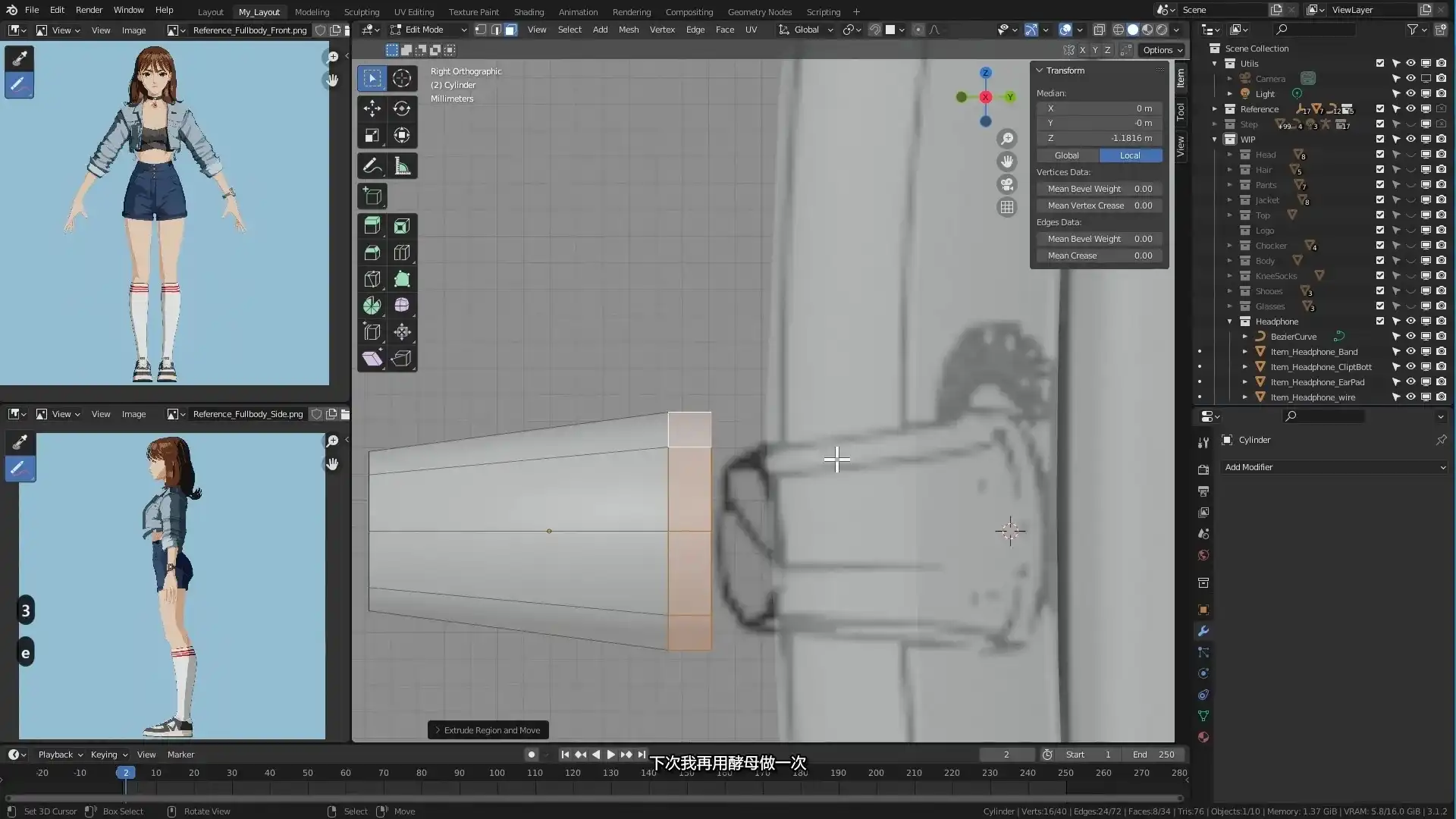Hide the Headphone collection with eye icon
The width and height of the screenshot is (1456, 819).
[x=1410, y=322]
